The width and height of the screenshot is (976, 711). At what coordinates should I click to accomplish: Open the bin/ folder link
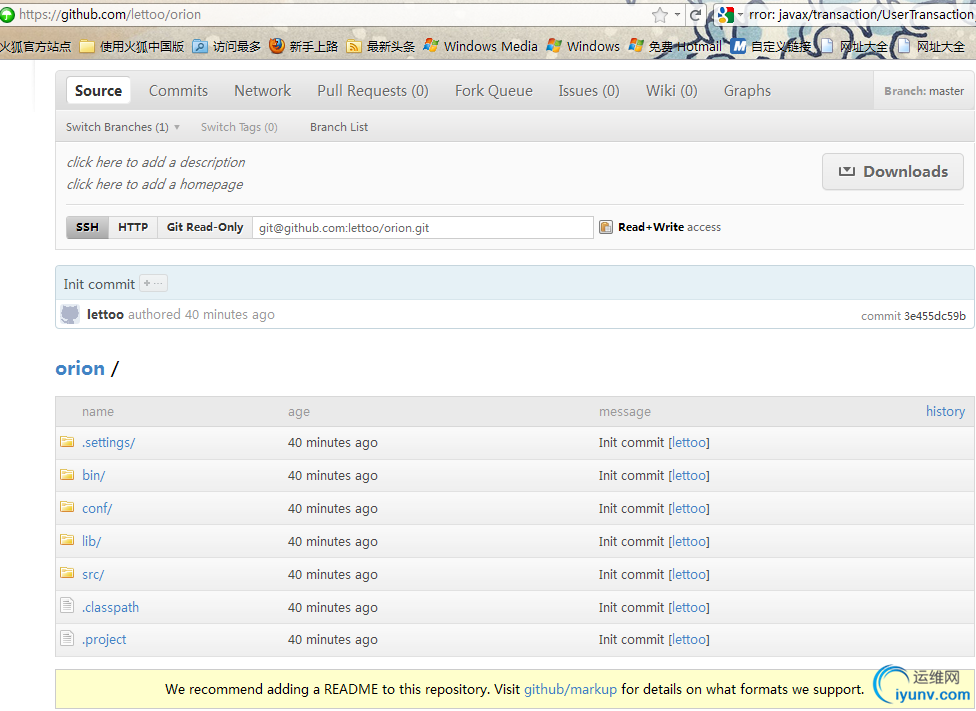coord(93,476)
